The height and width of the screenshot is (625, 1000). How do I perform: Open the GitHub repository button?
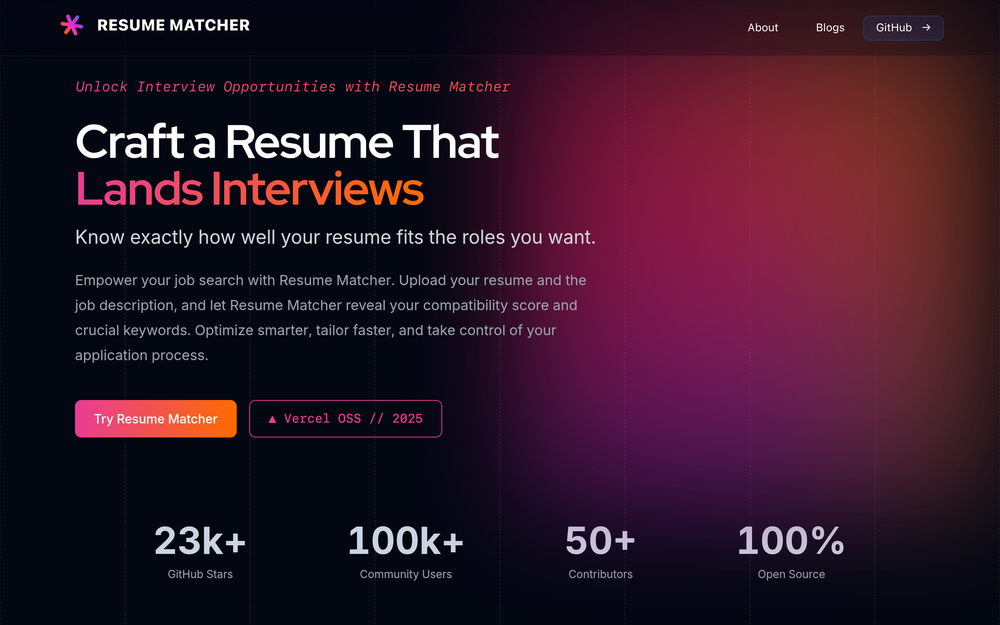point(903,28)
